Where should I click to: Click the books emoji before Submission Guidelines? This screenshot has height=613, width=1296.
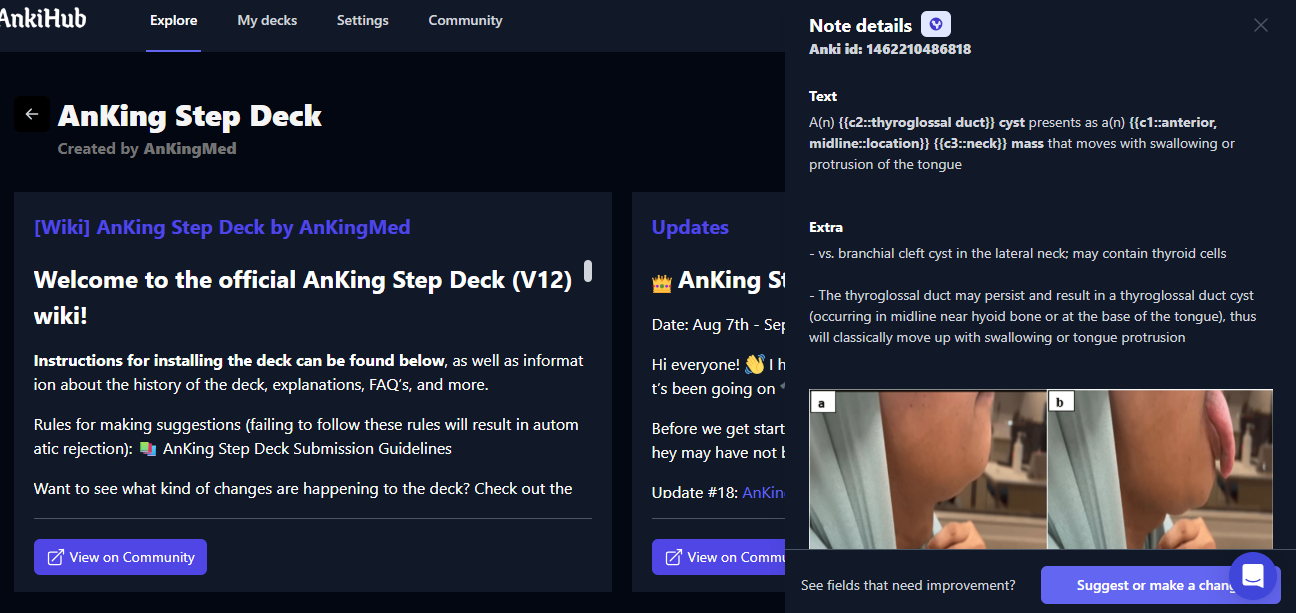click(148, 449)
